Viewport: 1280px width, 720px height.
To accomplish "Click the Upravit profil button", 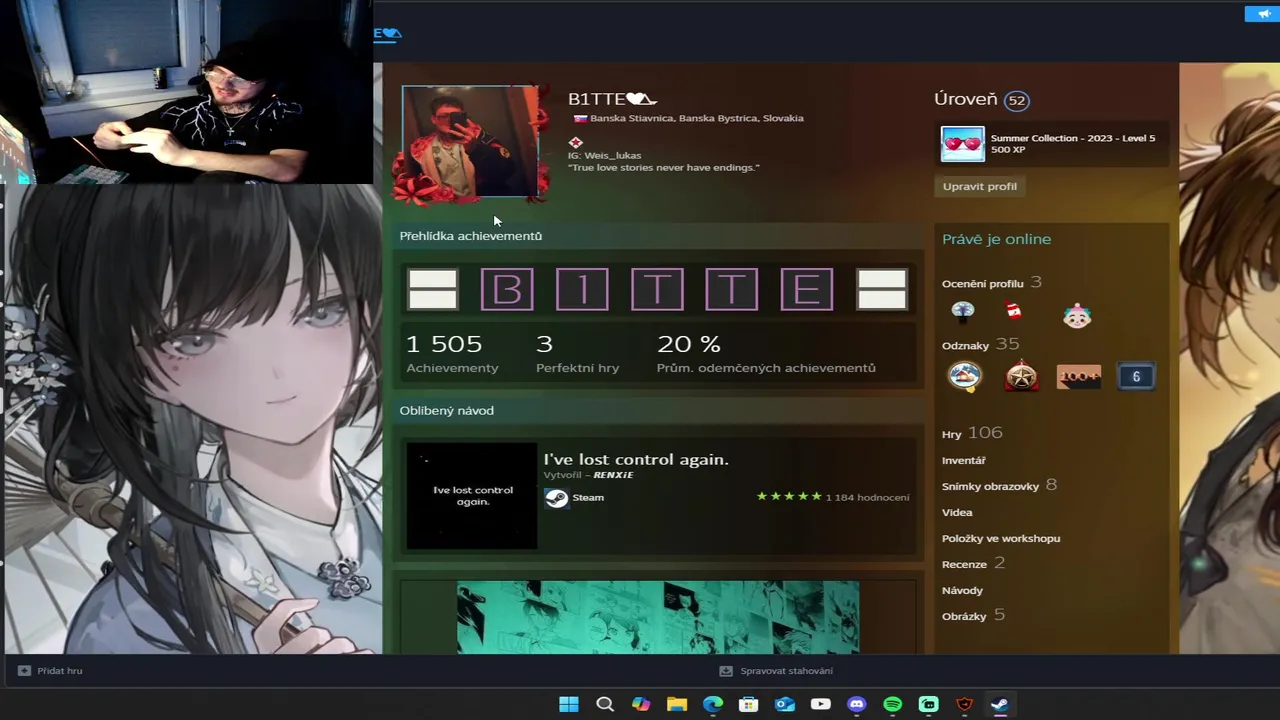I will point(980,186).
